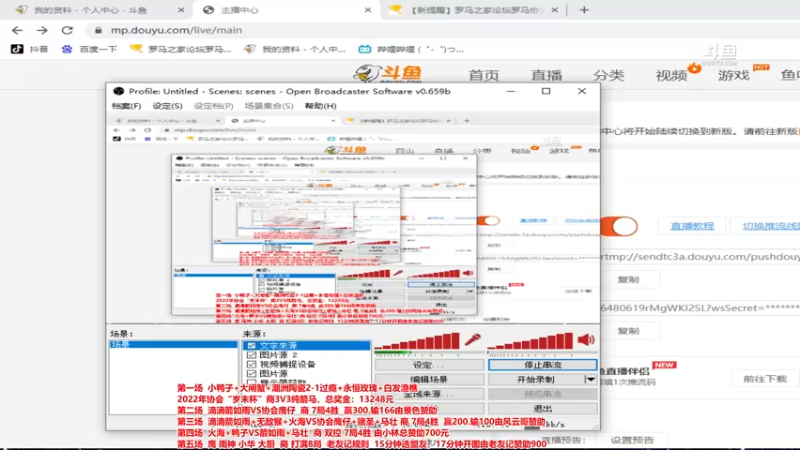Image resolution: width=800 pixels, height=450 pixels.
Task: Click the wsSecret stream key field
Action: [701, 308]
